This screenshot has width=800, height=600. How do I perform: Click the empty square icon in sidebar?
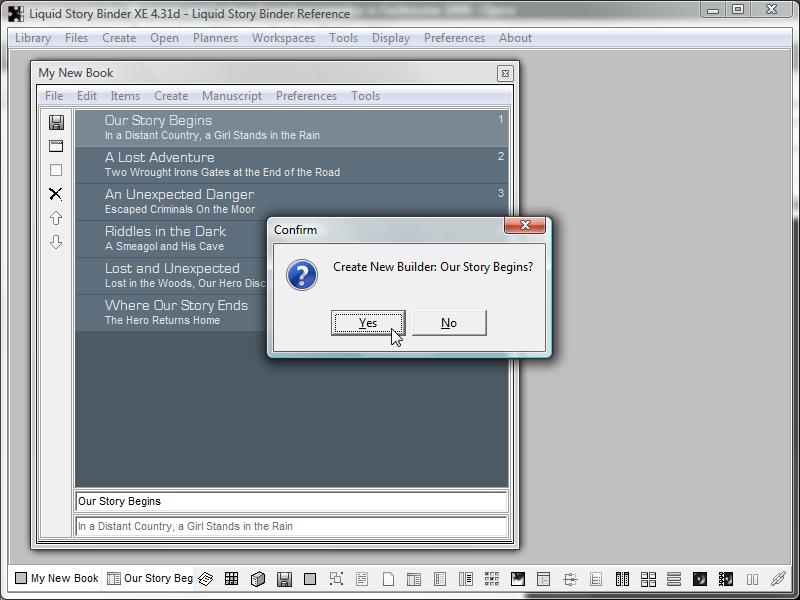pyautogui.click(x=56, y=170)
